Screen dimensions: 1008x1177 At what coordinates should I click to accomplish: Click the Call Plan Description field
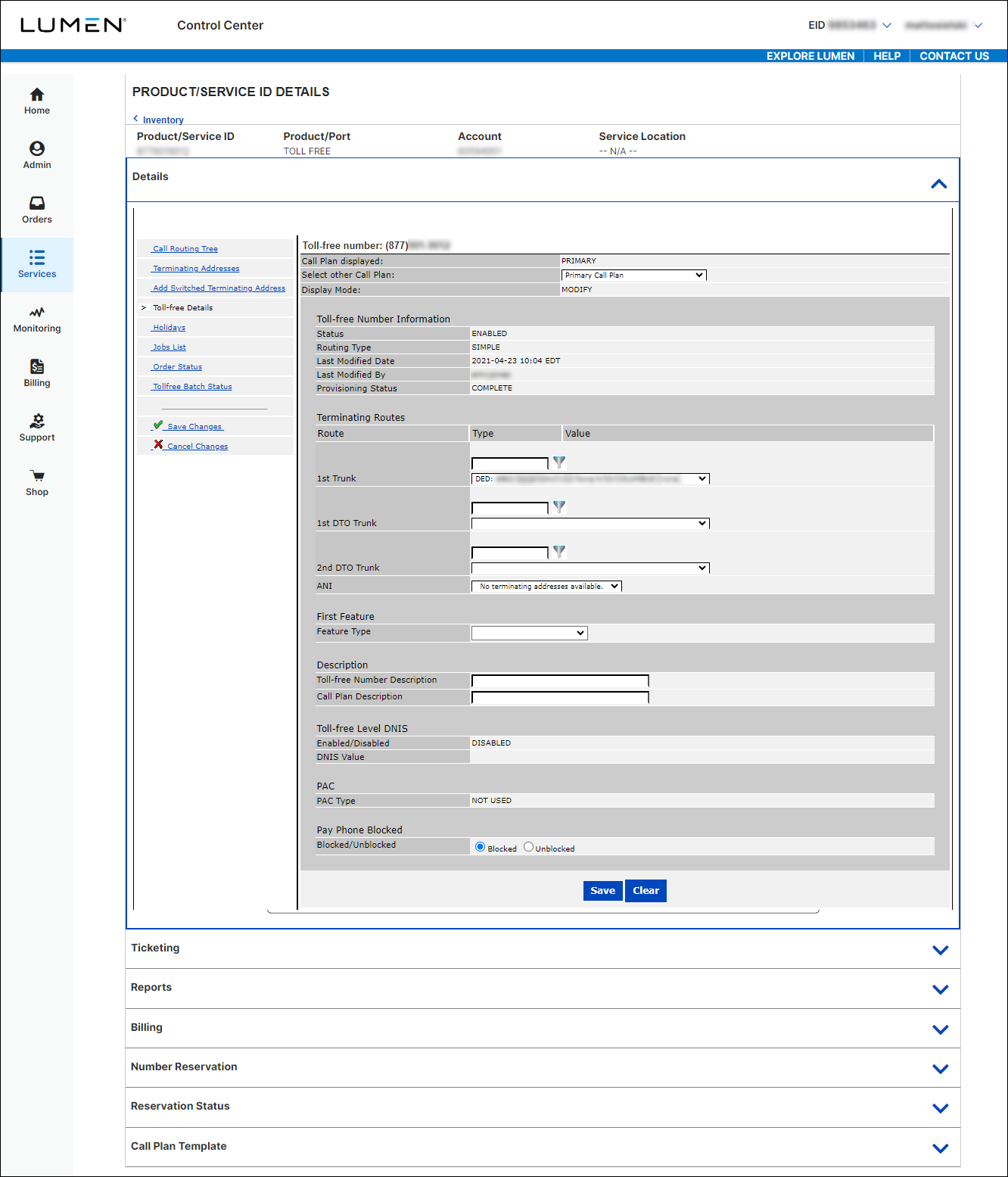click(560, 698)
